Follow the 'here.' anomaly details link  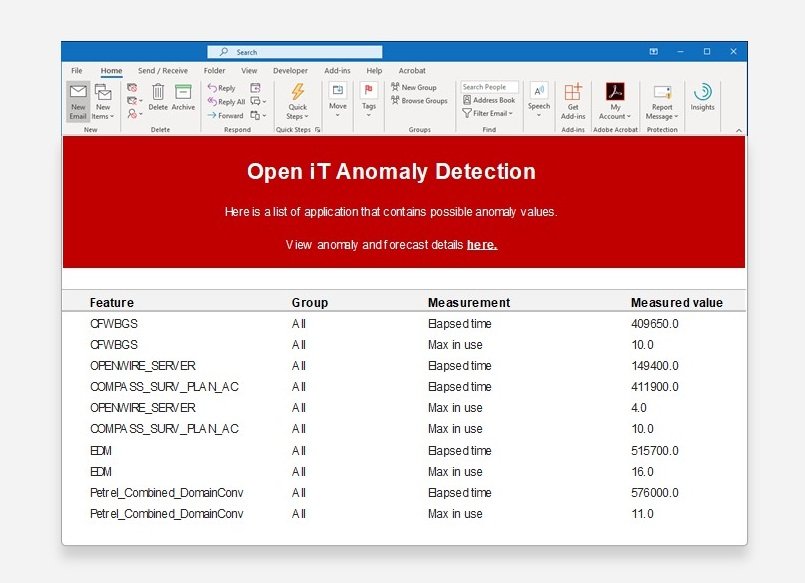click(x=482, y=245)
